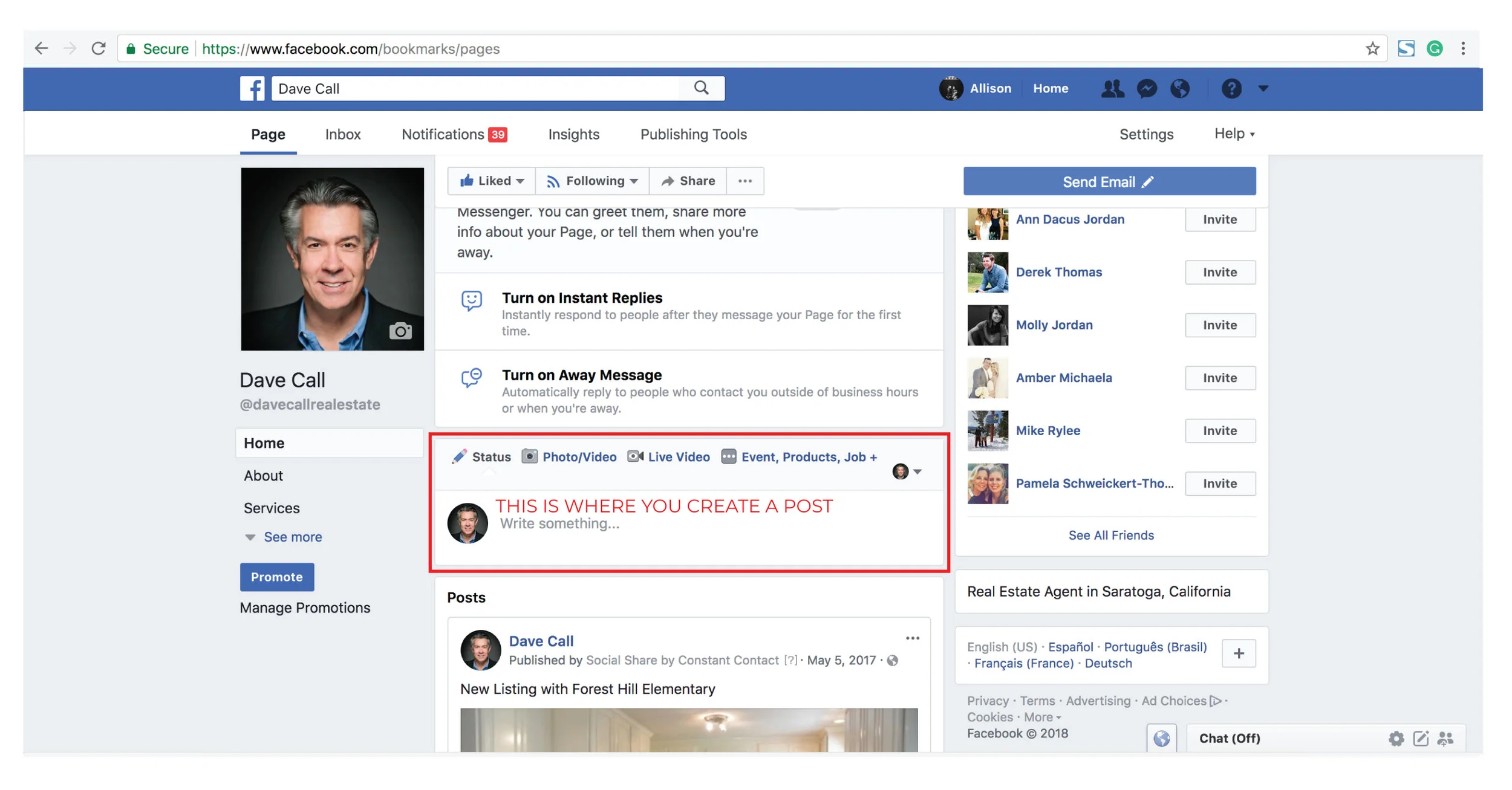Image resolution: width=1512 pixels, height=790 pixels.
Task: Click the Turn on Away Message icon
Action: tap(472, 378)
